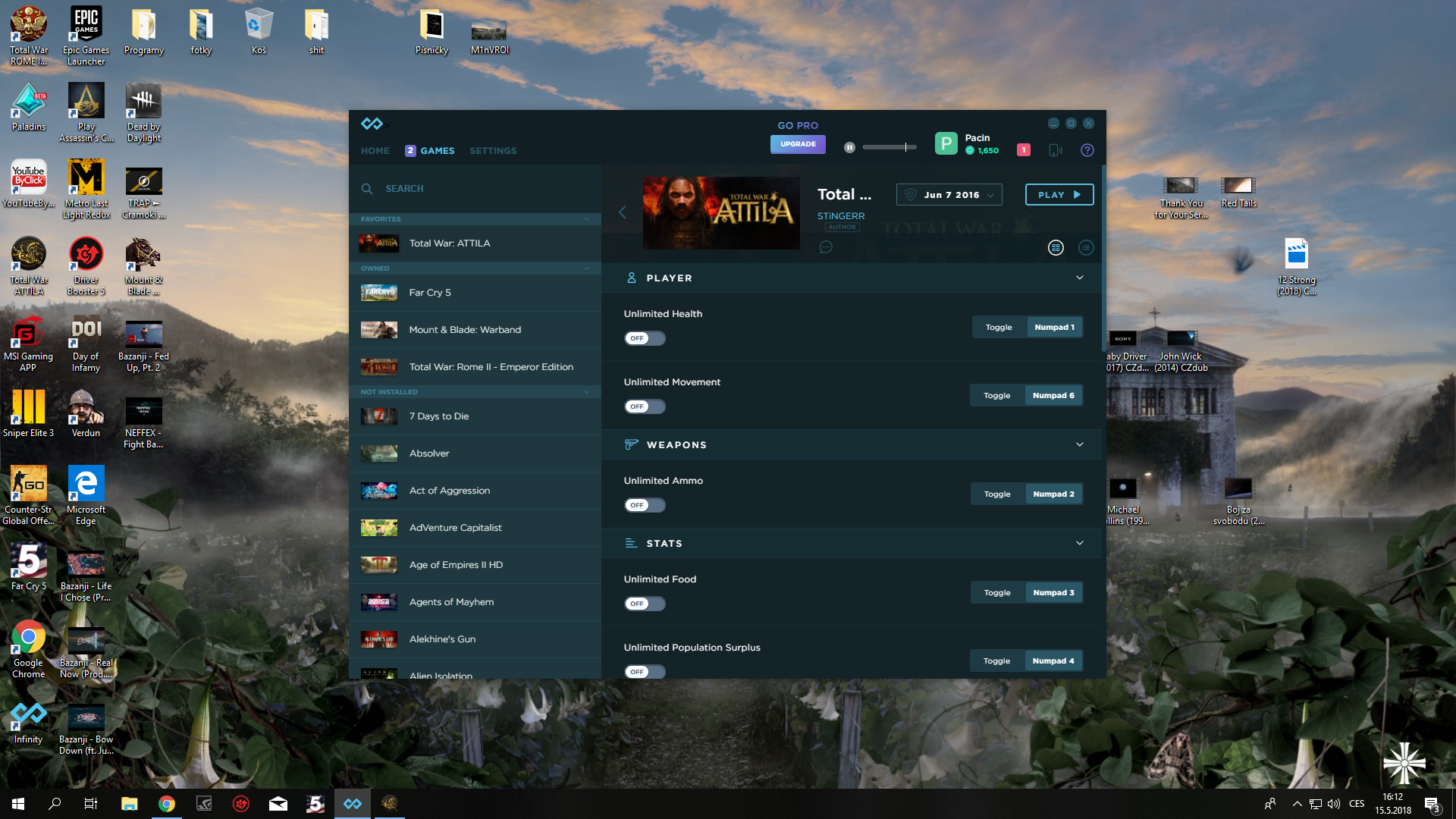Click the back arrow beside the Attila banner

tap(622, 212)
